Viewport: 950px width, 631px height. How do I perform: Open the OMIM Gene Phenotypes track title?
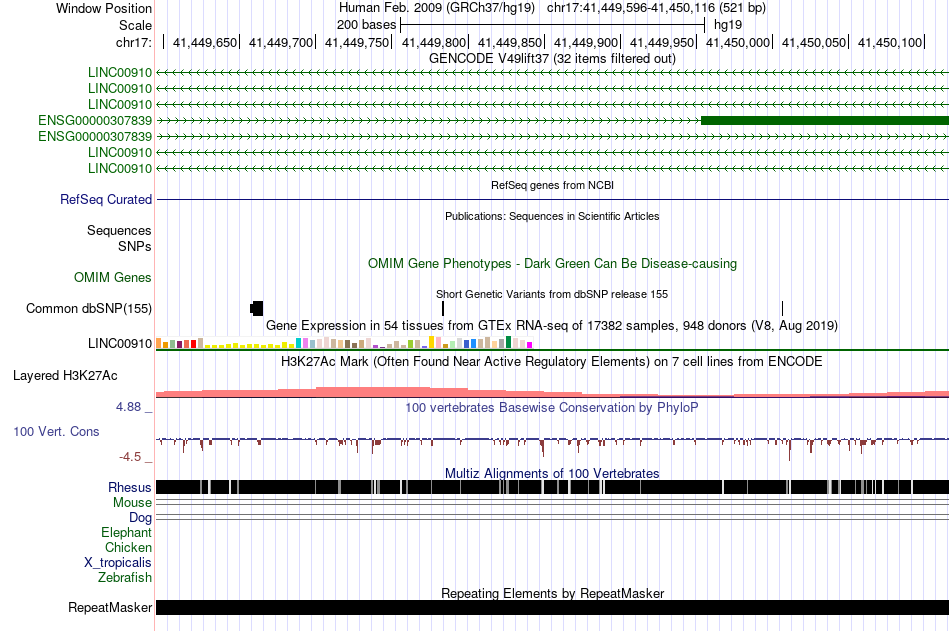coord(552,264)
